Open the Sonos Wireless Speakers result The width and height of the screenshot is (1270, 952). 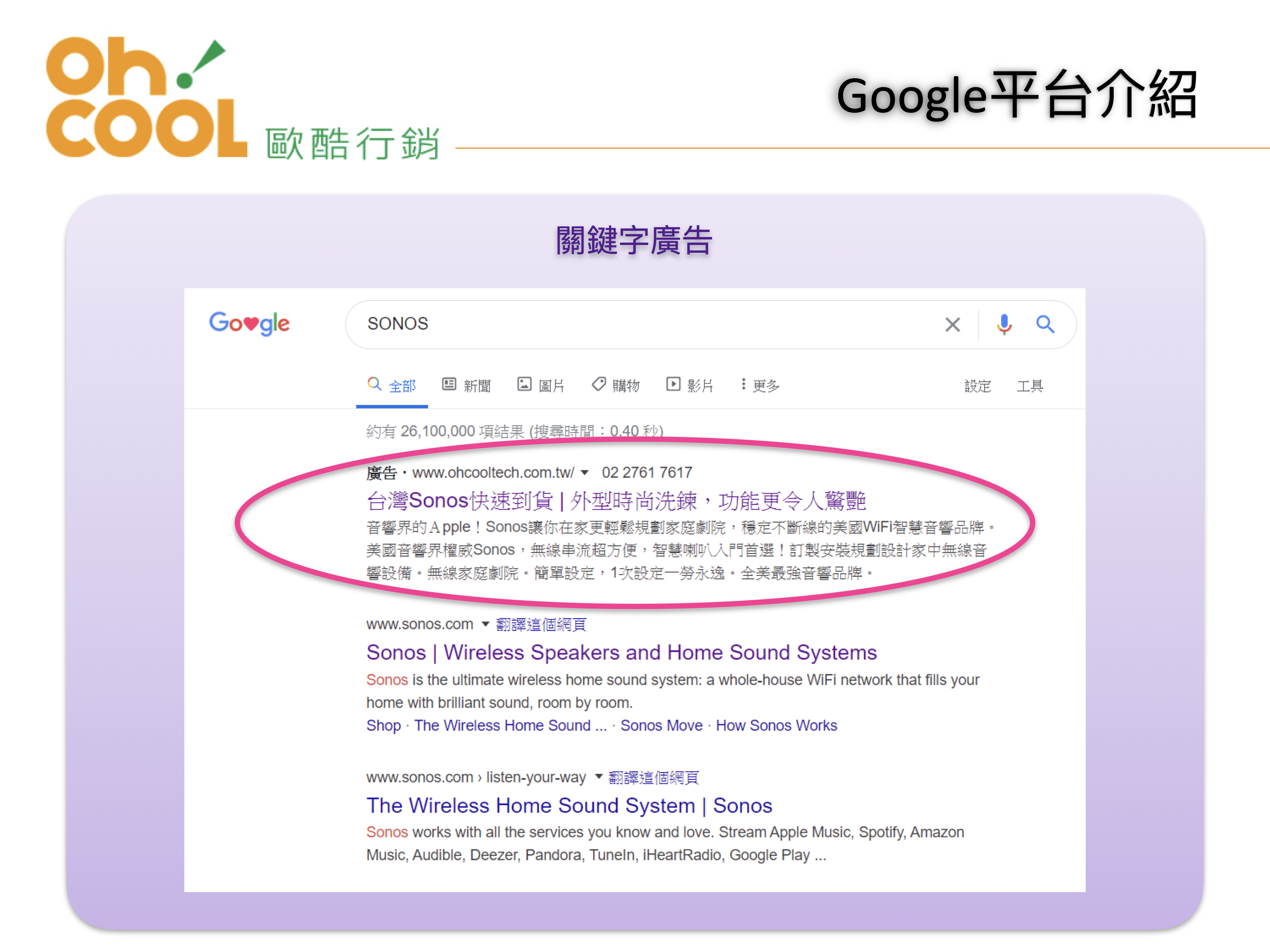(621, 653)
